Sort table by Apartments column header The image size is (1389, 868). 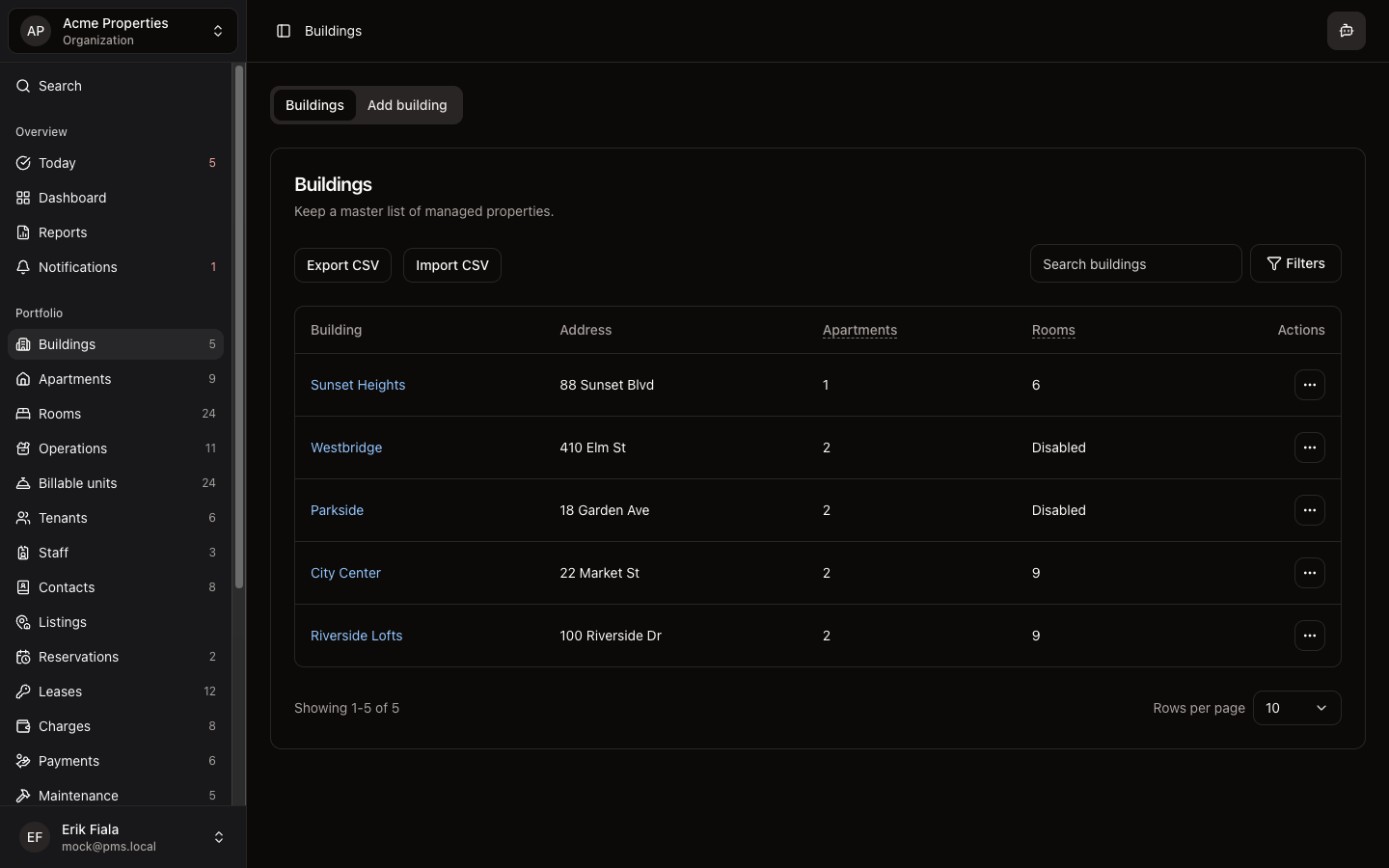[859, 330]
